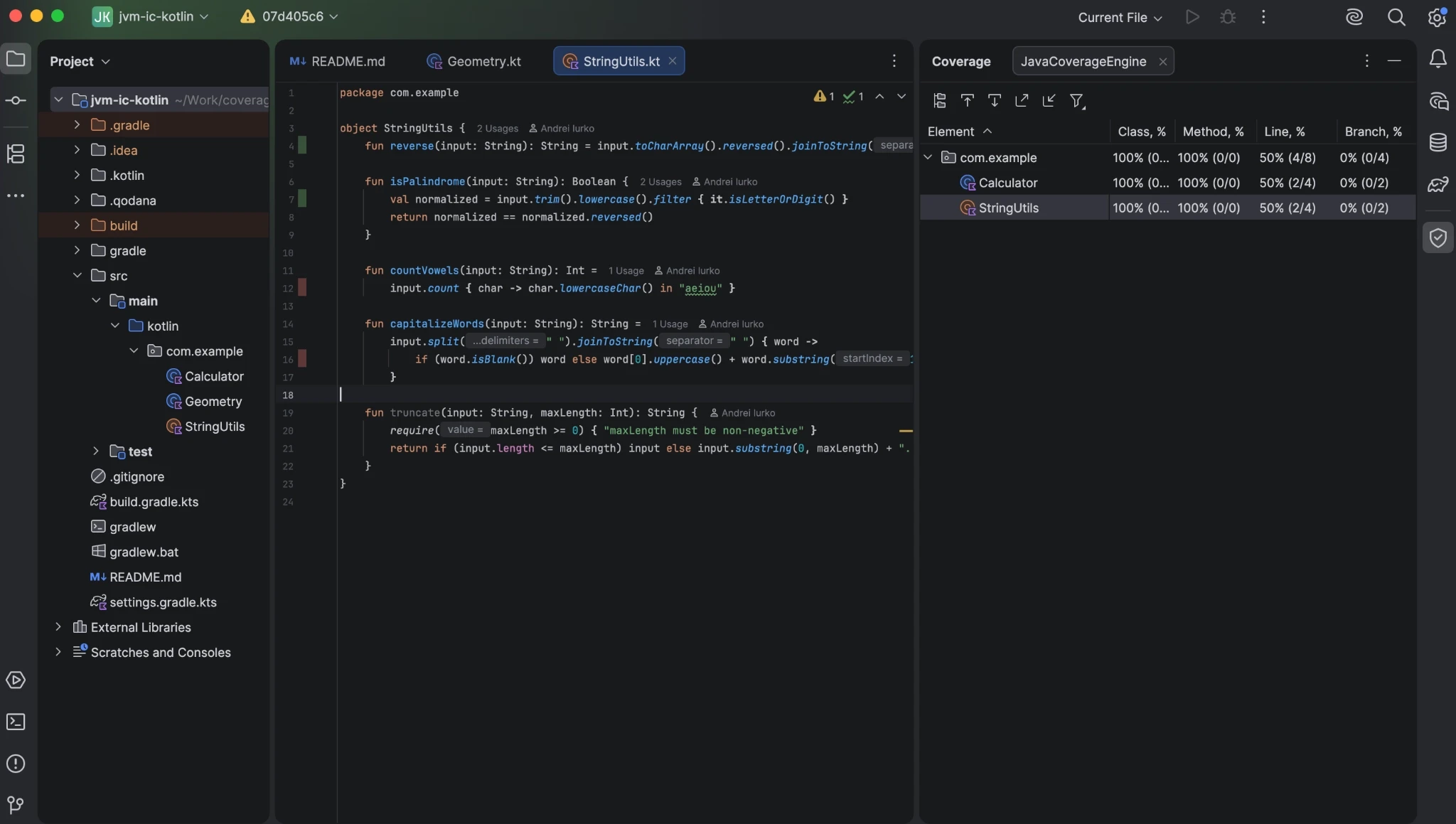
Task: Collapse the com.example package in Coverage tree
Action: [928, 157]
